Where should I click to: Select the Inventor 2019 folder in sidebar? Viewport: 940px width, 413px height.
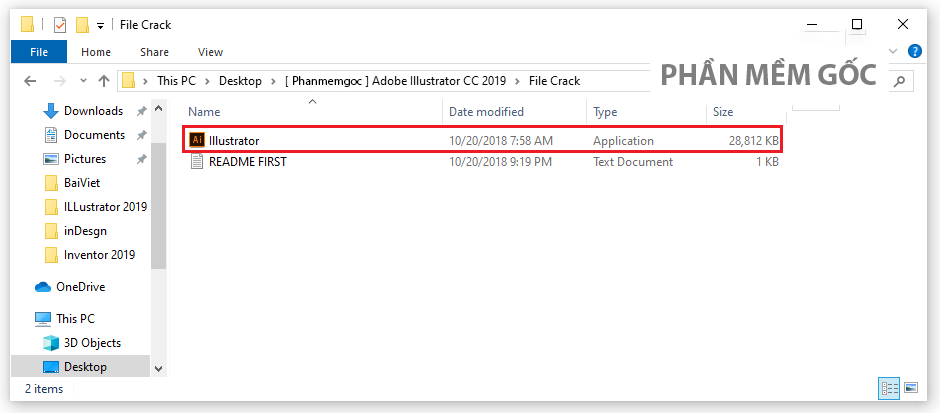99,255
